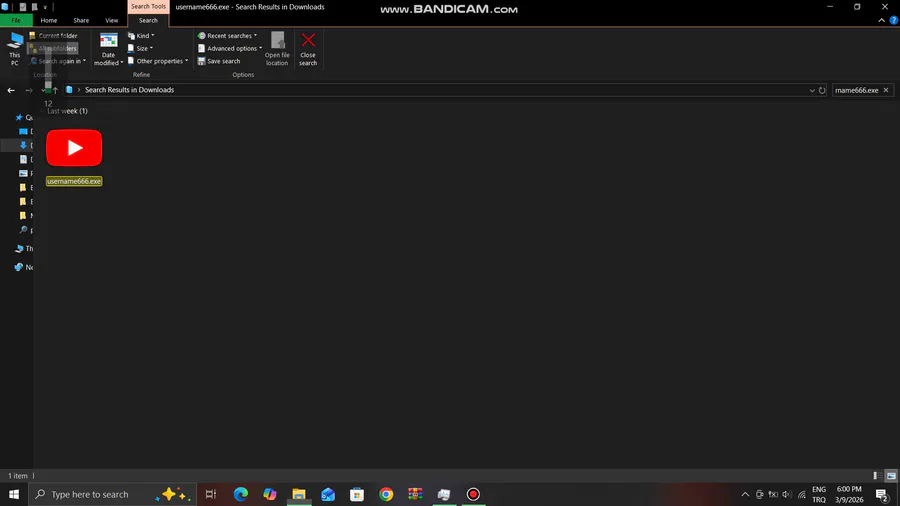This screenshot has height=506, width=900.
Task: Refresh search results
Action: [x=822, y=90]
